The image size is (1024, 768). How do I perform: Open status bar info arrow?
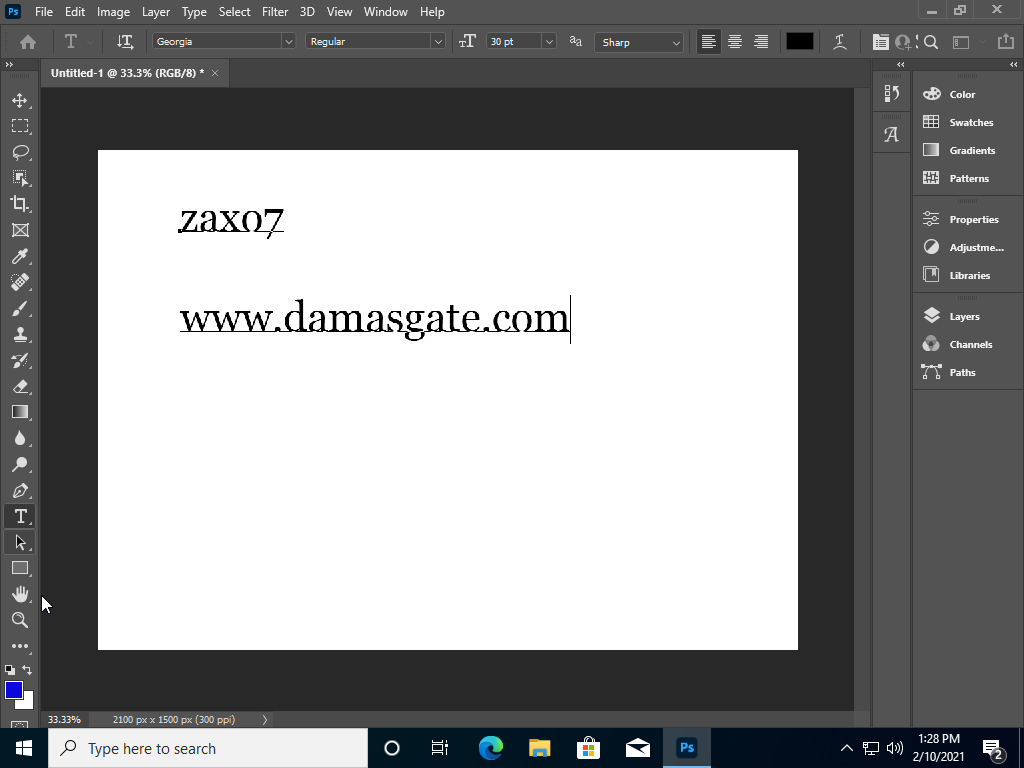tap(264, 720)
